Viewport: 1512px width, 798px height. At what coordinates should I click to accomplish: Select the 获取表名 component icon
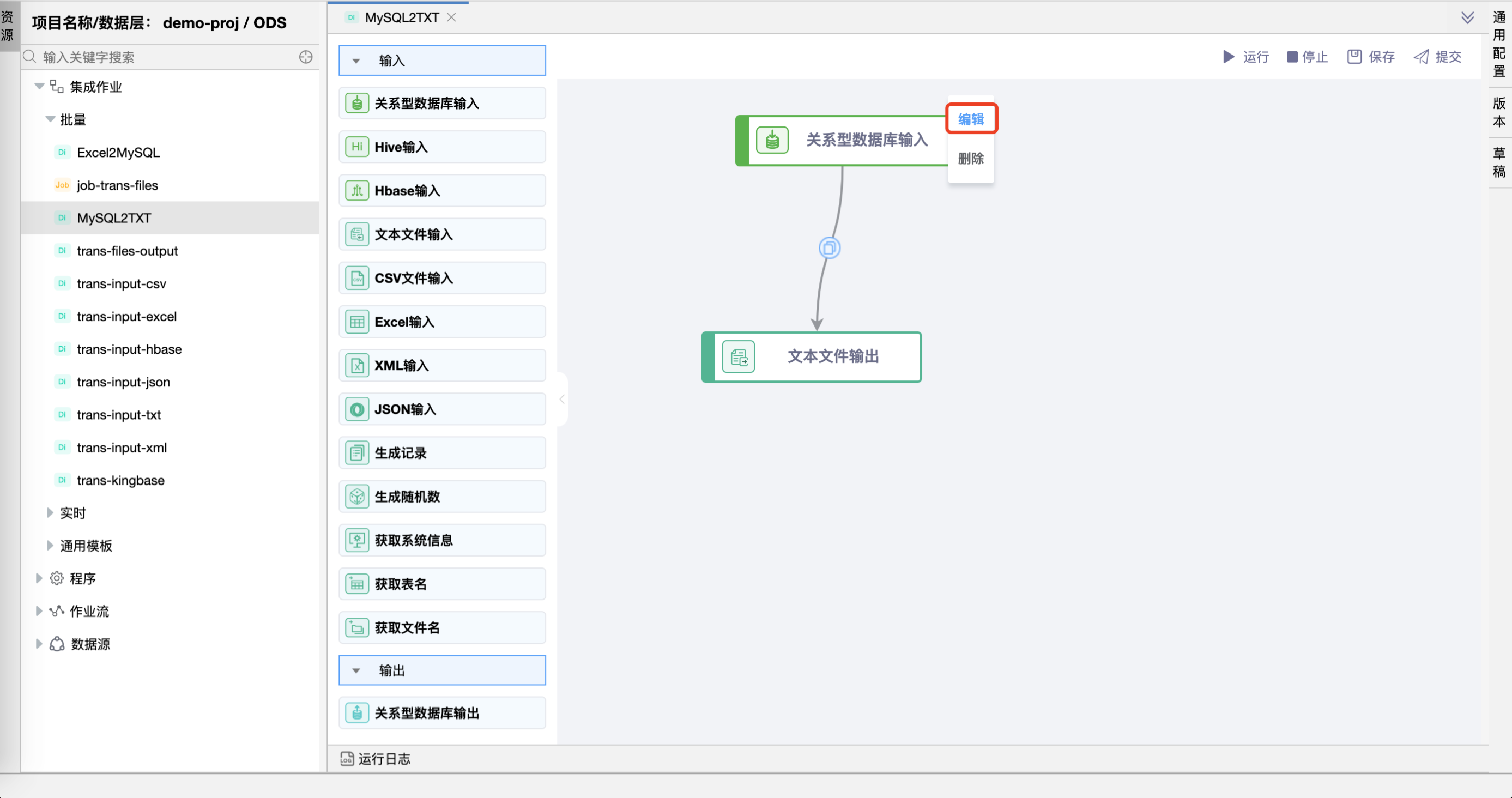click(x=356, y=583)
